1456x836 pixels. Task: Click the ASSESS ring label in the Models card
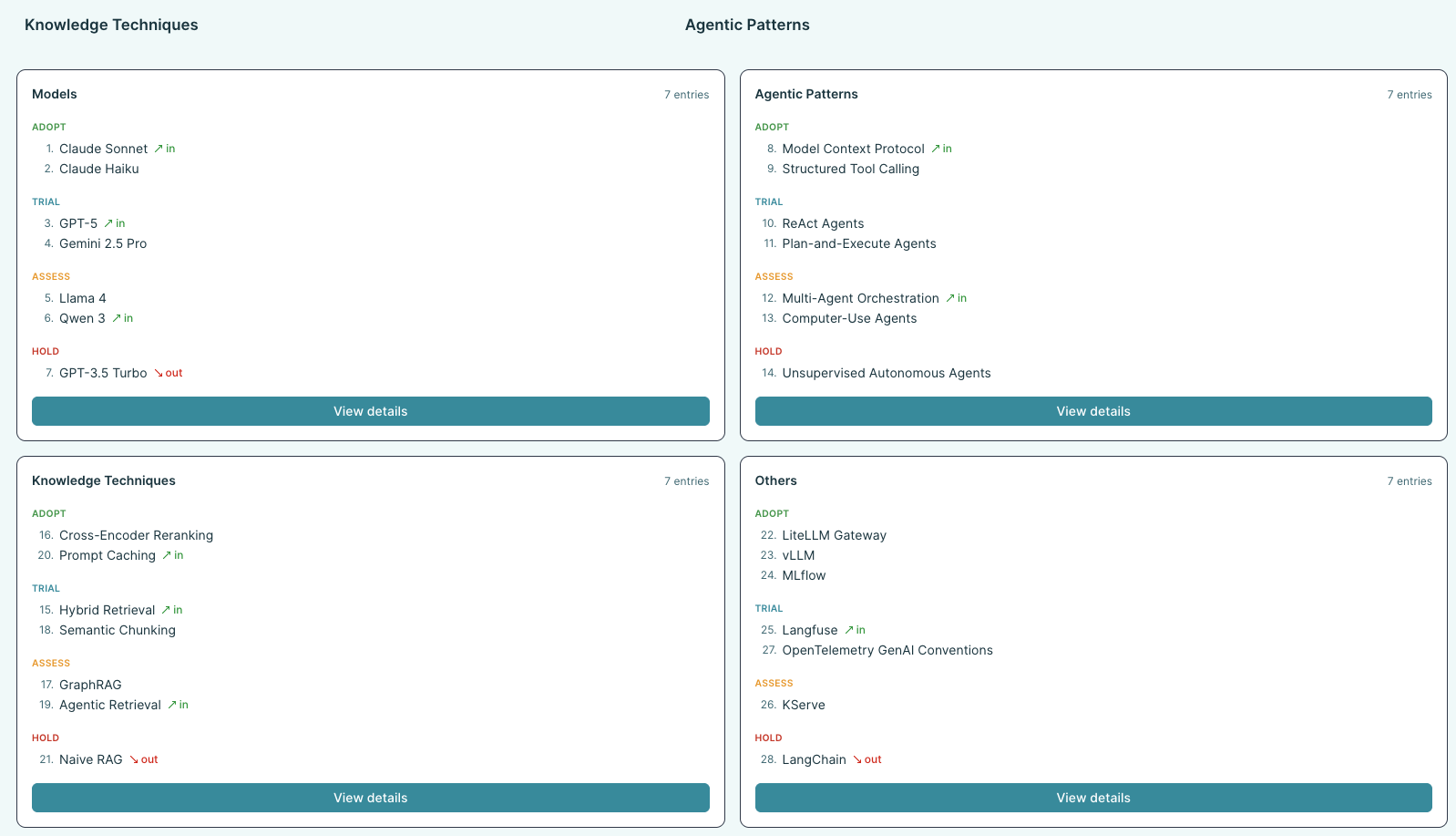point(51,276)
